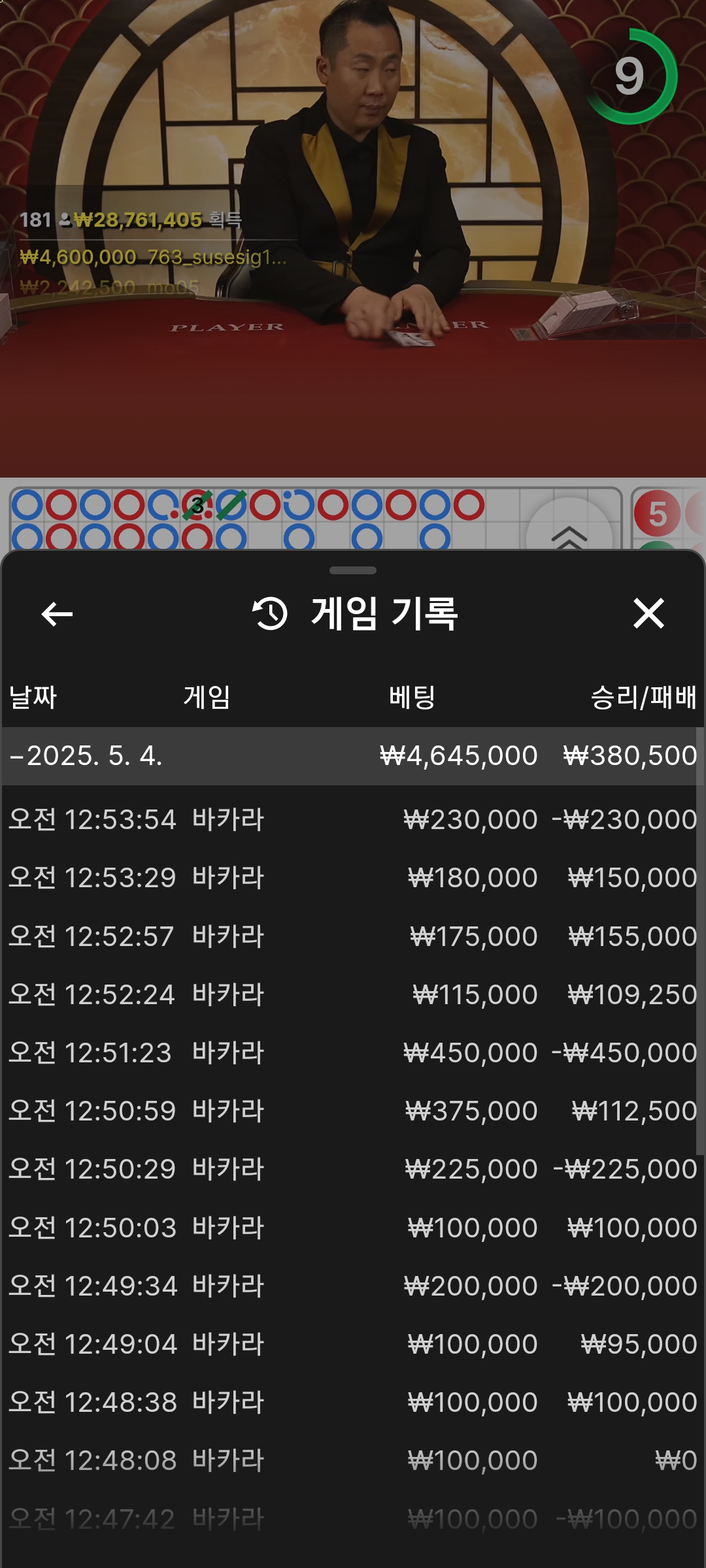Tap the 베팅 column header

pyautogui.click(x=412, y=697)
